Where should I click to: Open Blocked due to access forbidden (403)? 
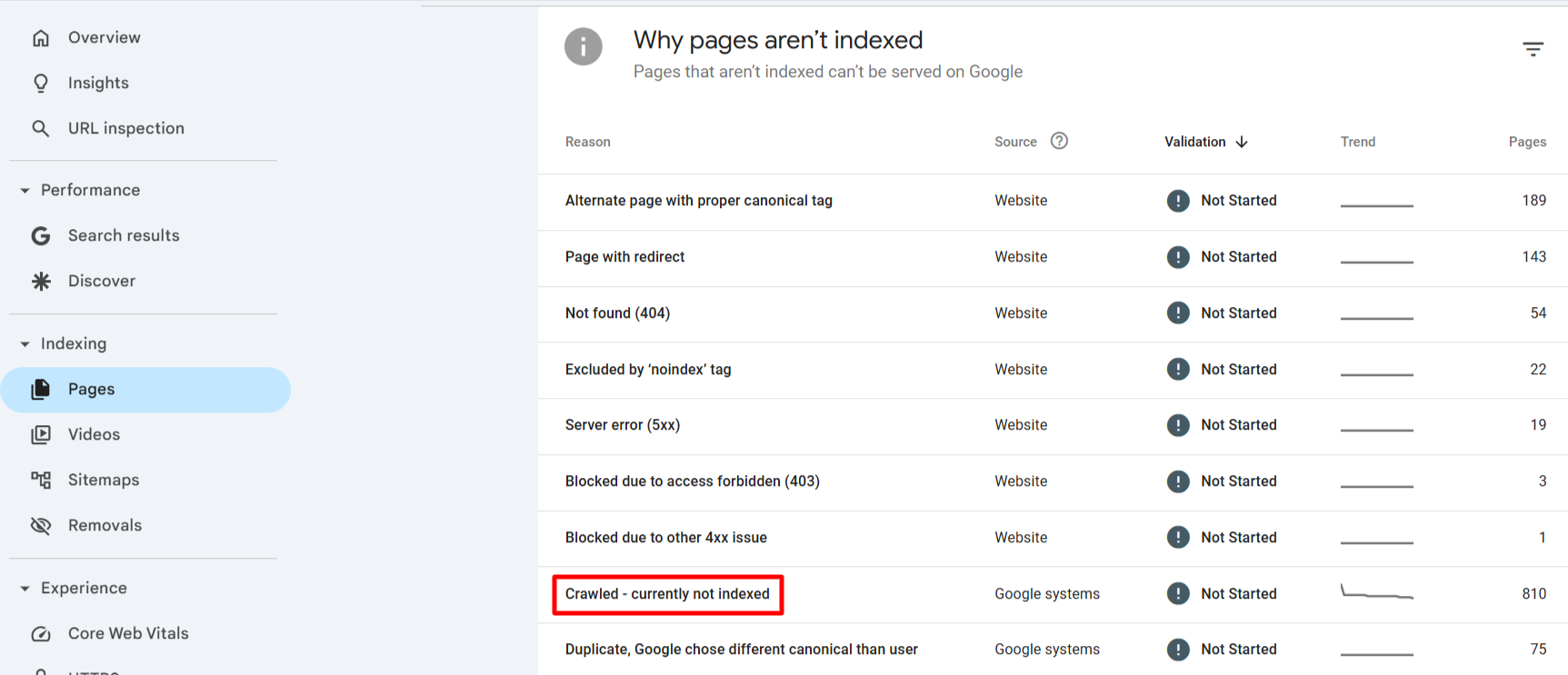(693, 481)
